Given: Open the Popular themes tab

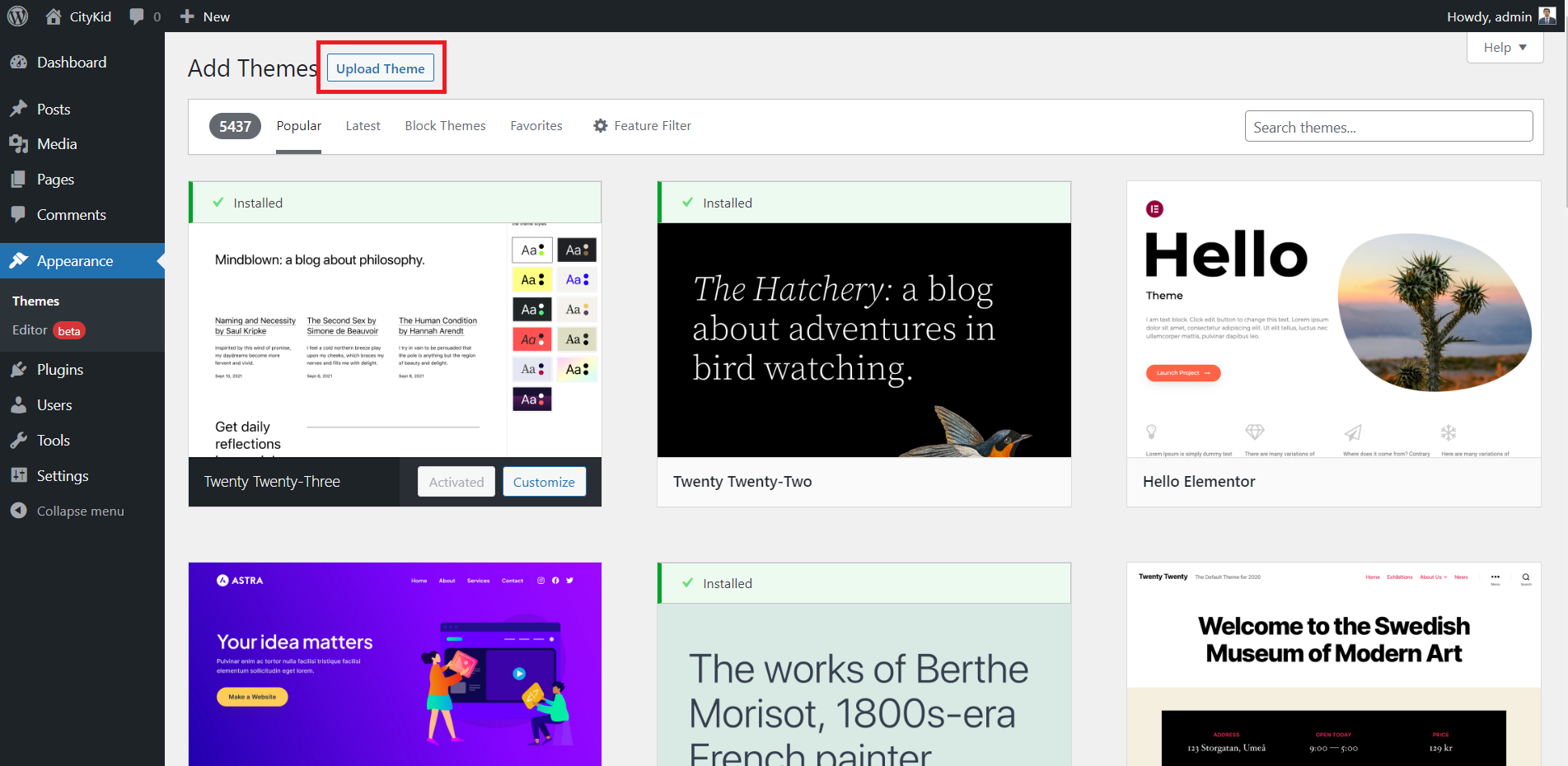Looking at the screenshot, I should pyautogui.click(x=298, y=126).
